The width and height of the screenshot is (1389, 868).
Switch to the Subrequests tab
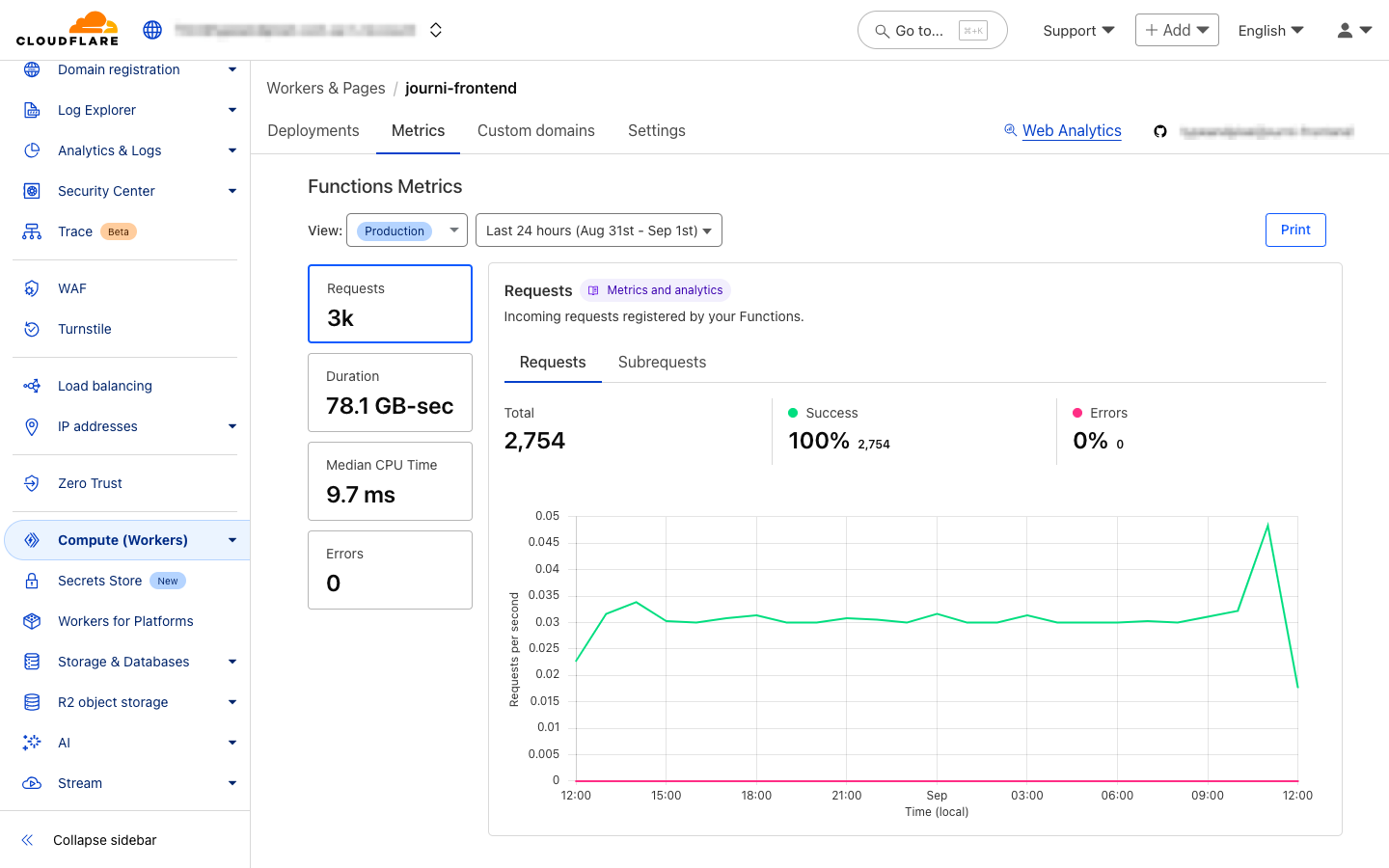point(662,362)
